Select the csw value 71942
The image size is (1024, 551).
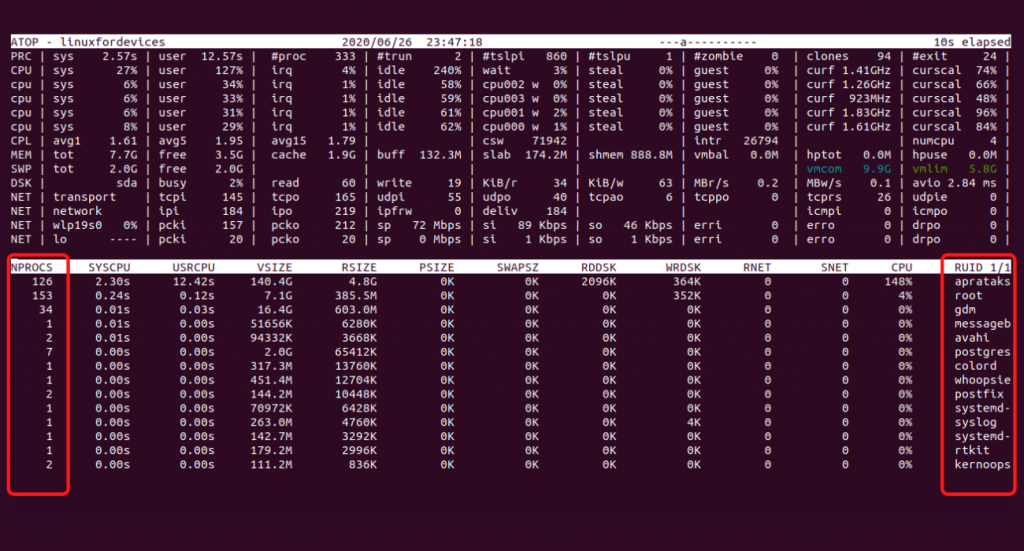[x=549, y=141]
